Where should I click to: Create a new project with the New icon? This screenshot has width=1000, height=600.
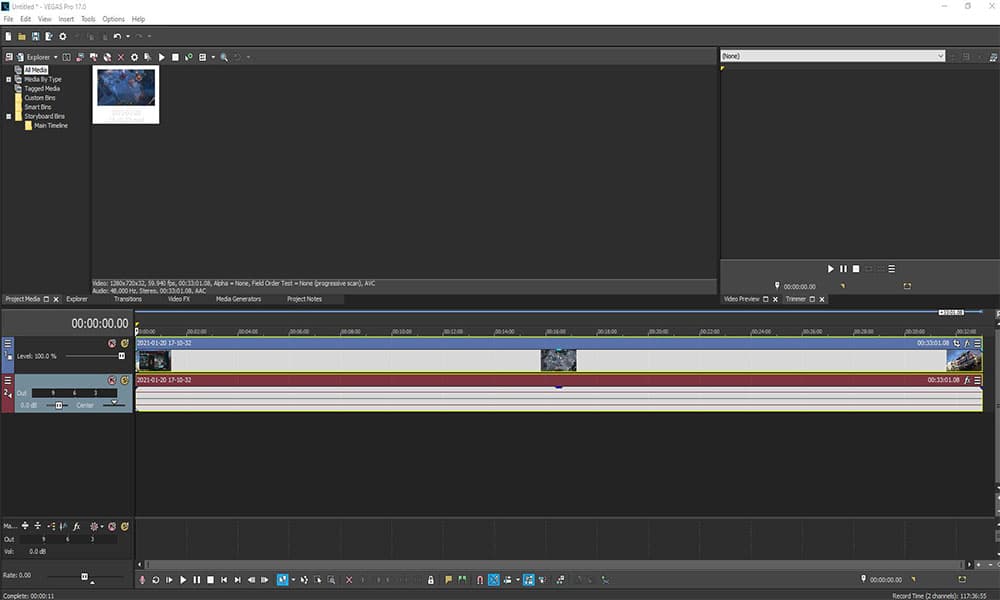pyautogui.click(x=8, y=36)
